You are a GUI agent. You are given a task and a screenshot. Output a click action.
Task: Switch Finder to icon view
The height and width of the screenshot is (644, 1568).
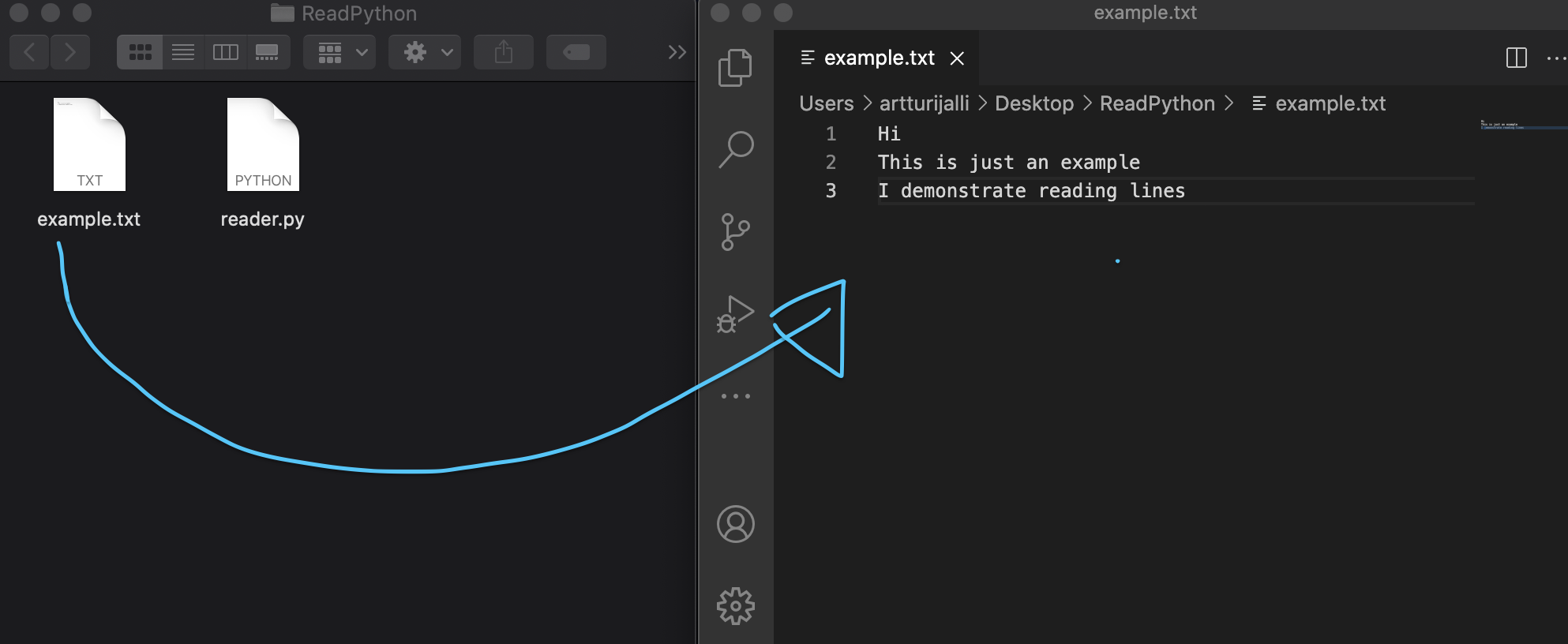coord(141,52)
